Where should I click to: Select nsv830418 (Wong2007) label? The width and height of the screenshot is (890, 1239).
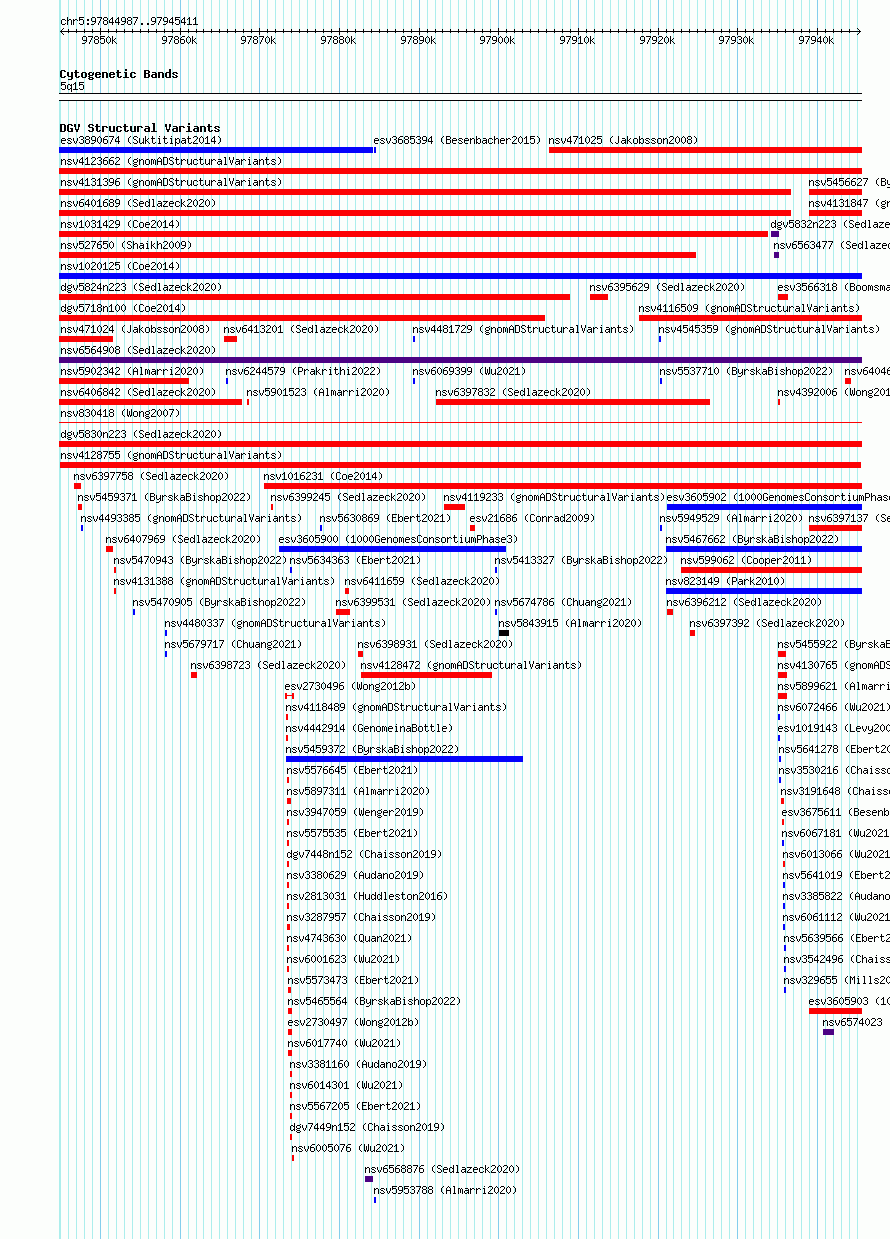119,413
